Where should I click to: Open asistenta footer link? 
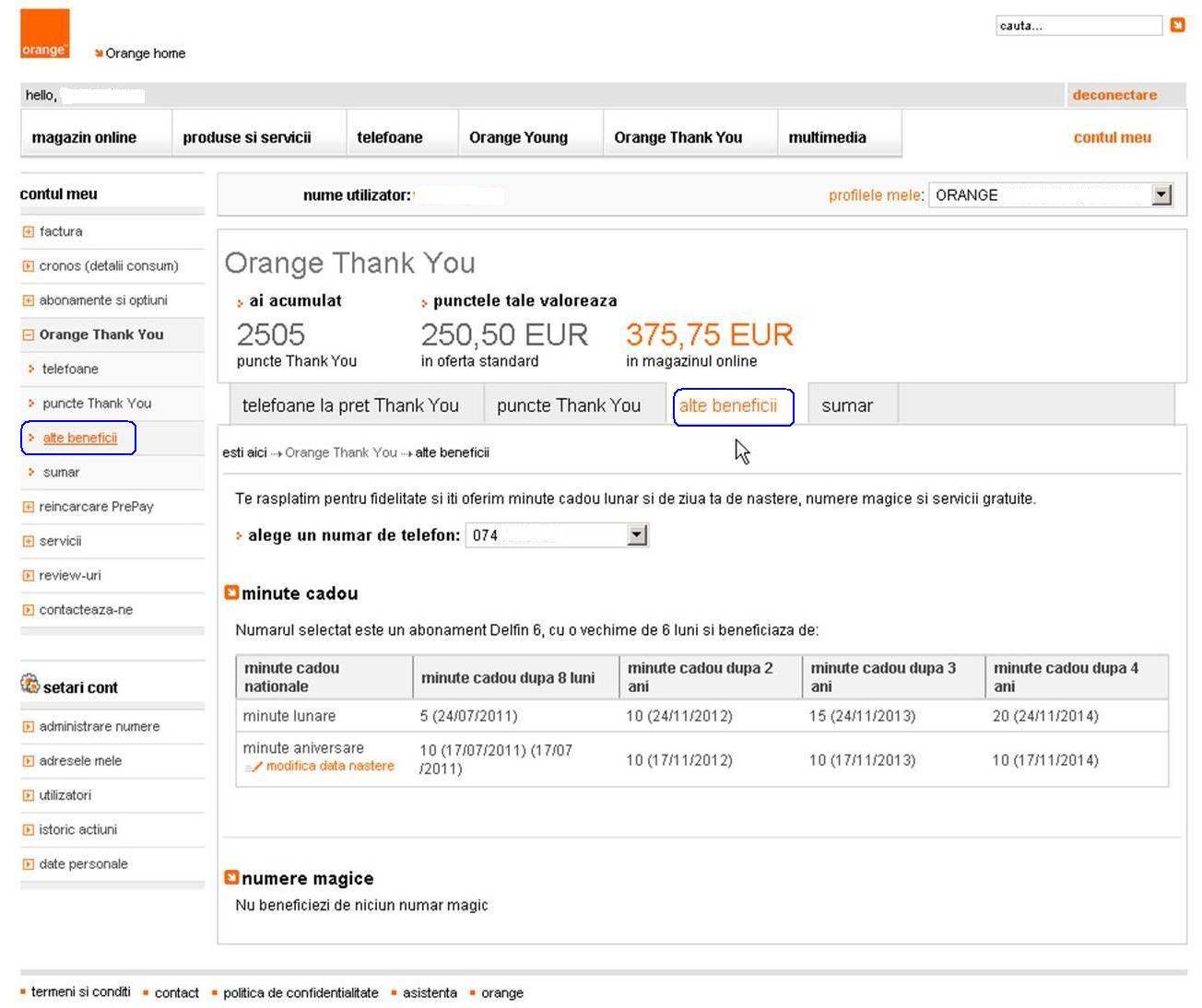coord(430,992)
